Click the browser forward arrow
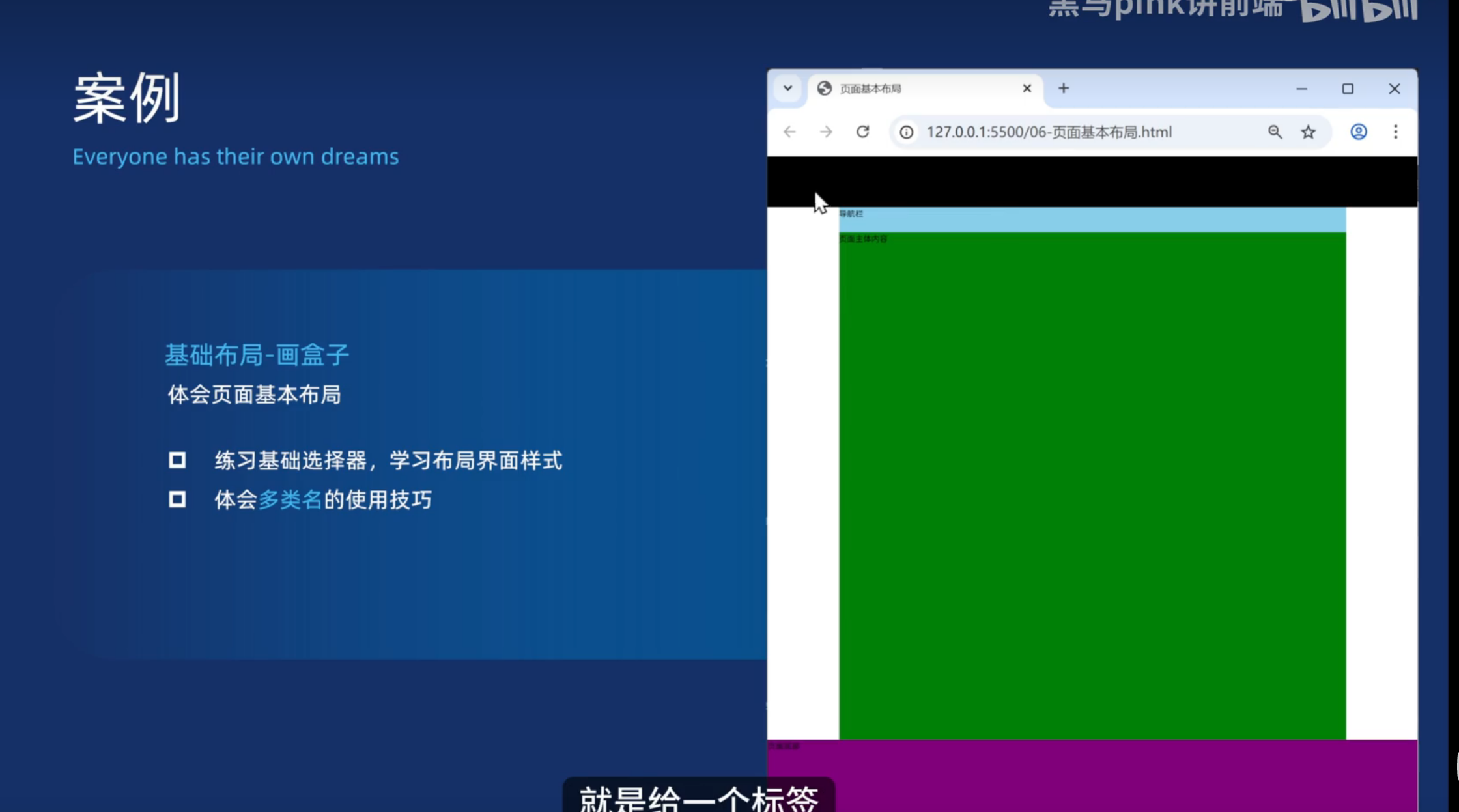Viewport: 1459px width, 812px height. pyautogui.click(x=826, y=132)
